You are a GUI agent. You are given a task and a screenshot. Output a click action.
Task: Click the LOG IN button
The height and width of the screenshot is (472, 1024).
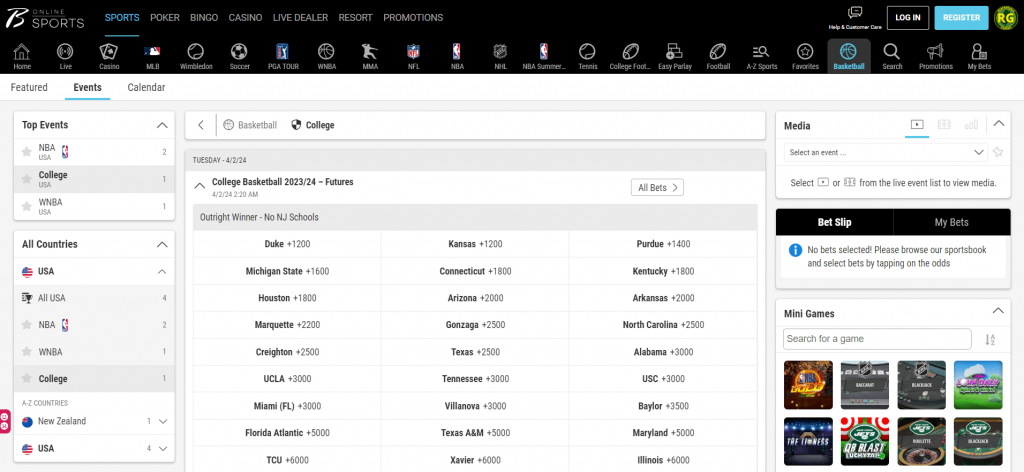pos(908,18)
